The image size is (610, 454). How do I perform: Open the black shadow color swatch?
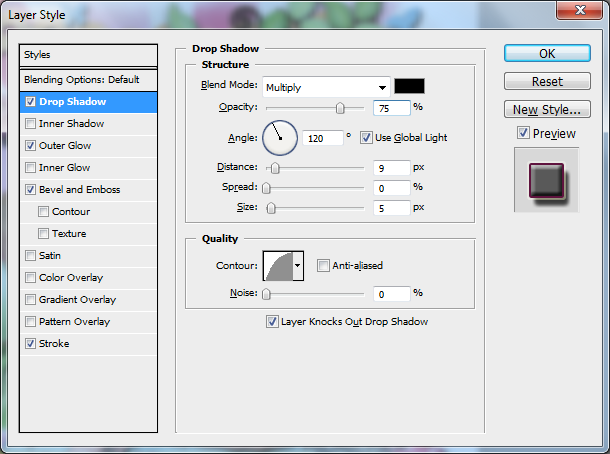(409, 86)
